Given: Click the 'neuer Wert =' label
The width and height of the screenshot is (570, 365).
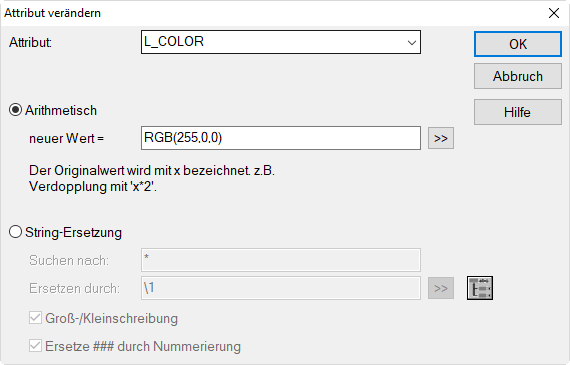Looking at the screenshot, I should (67, 139).
